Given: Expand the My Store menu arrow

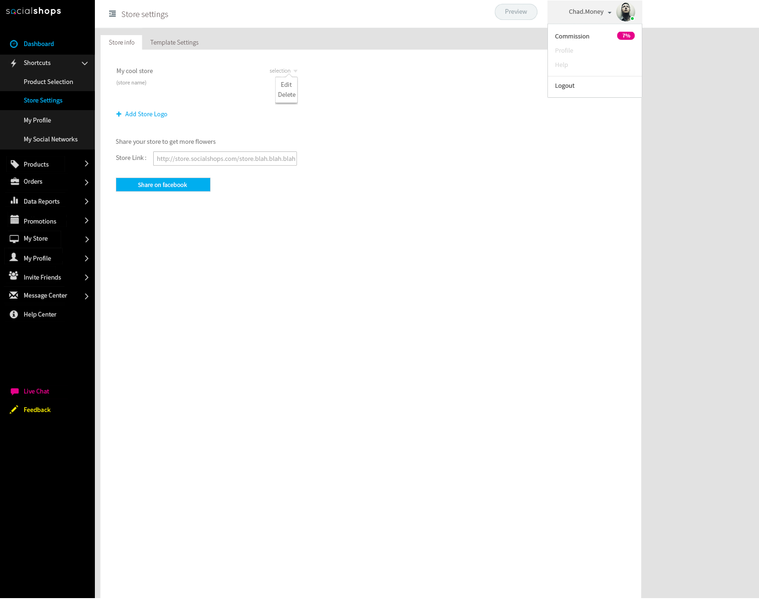Looking at the screenshot, I should pos(87,240).
